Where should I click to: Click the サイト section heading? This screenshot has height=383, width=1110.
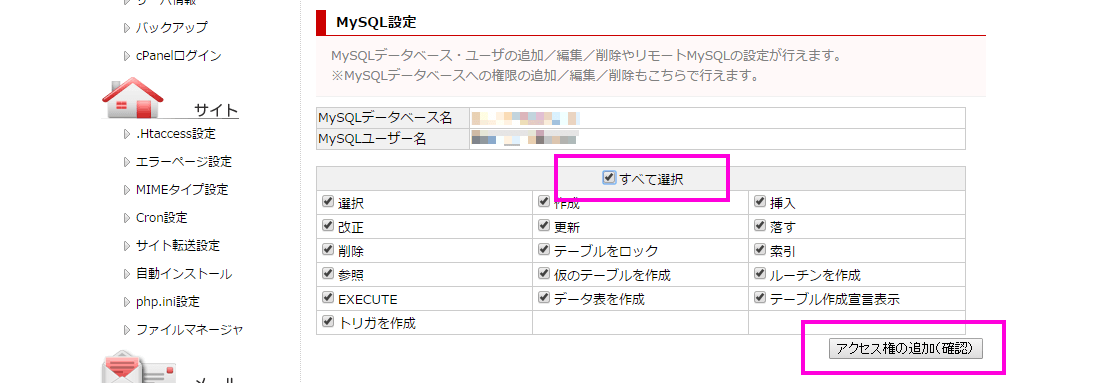tap(217, 110)
